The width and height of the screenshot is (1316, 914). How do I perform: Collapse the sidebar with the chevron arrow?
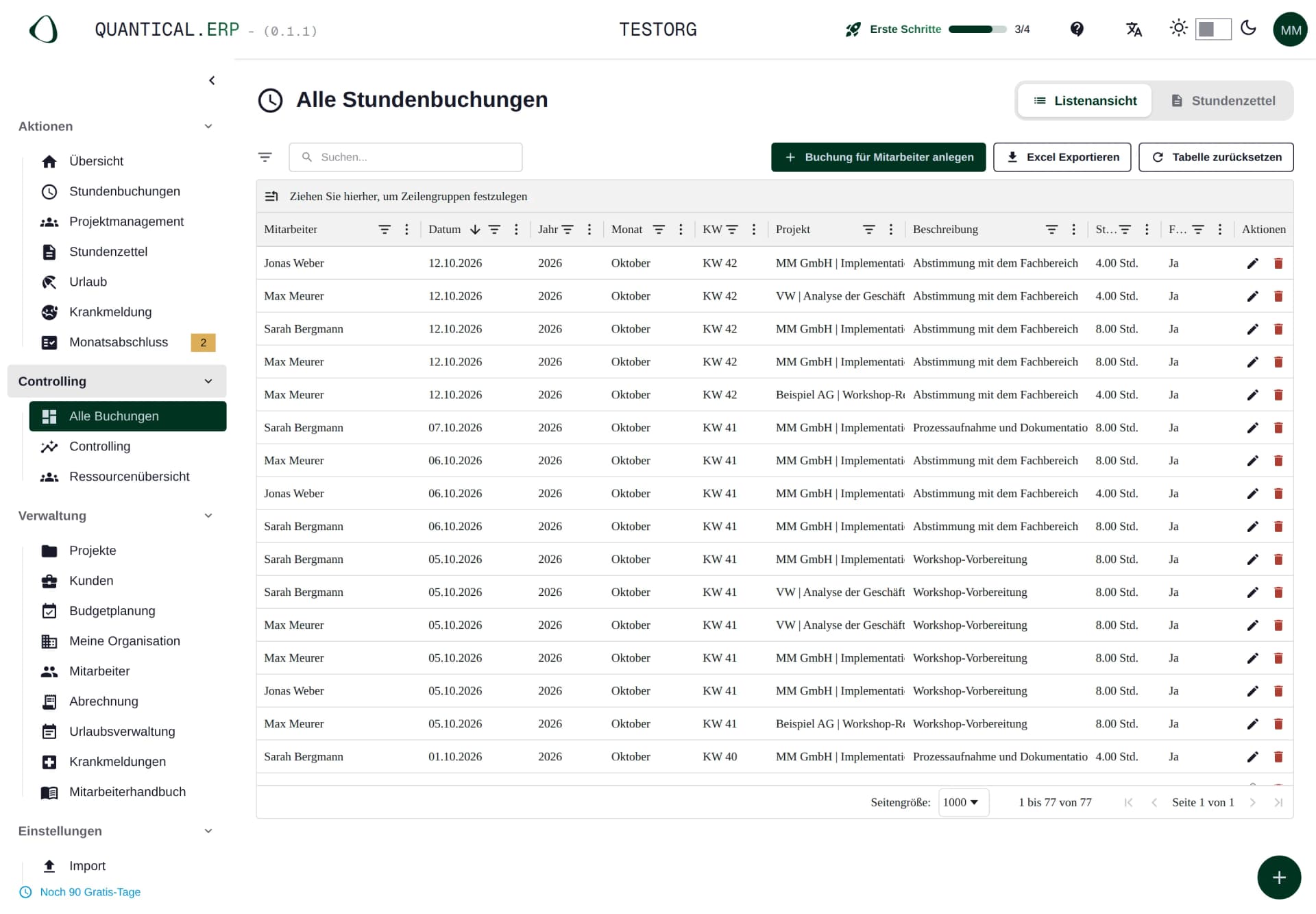point(212,80)
